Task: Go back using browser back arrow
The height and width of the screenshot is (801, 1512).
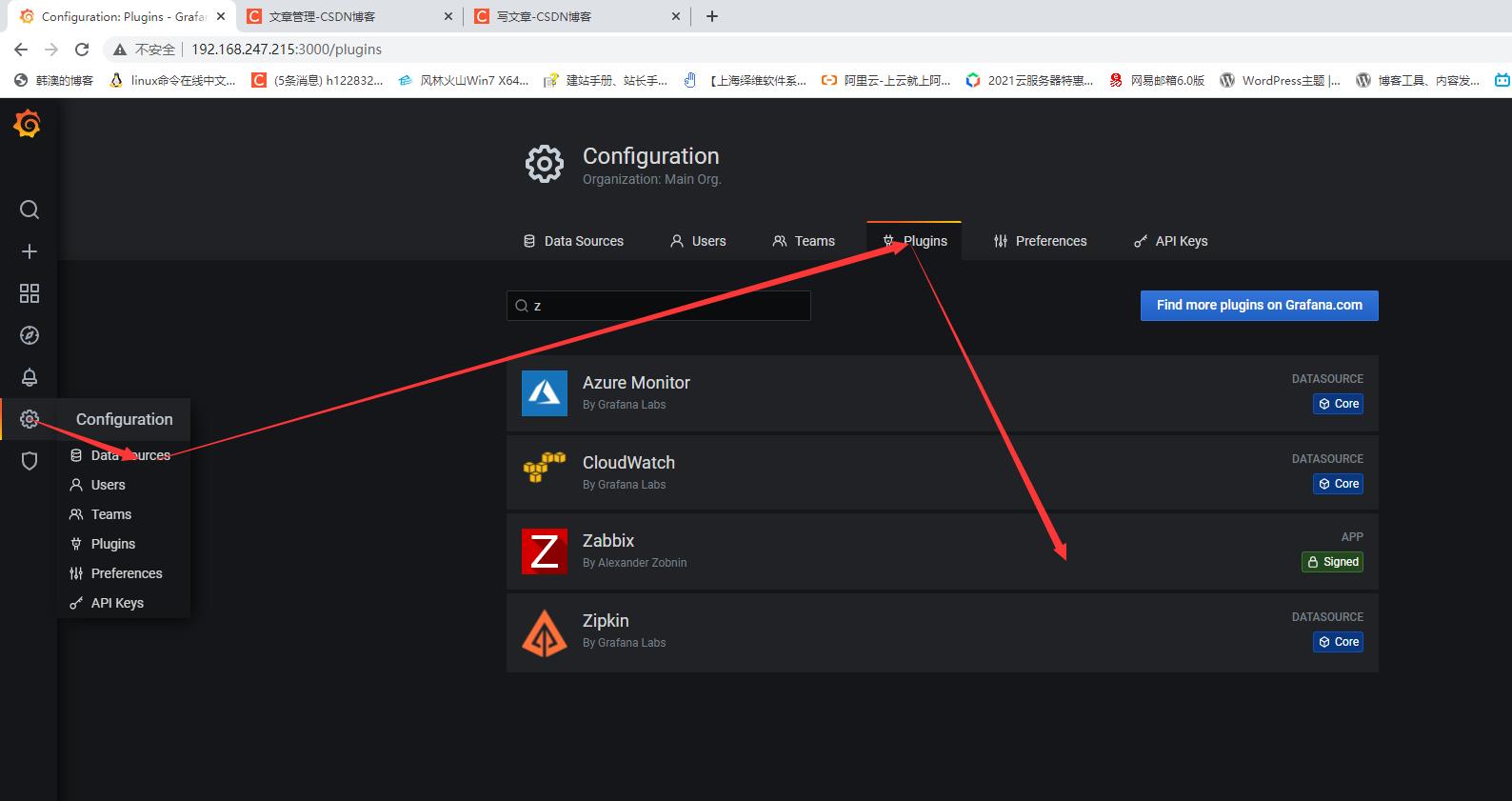Action: click(x=21, y=50)
